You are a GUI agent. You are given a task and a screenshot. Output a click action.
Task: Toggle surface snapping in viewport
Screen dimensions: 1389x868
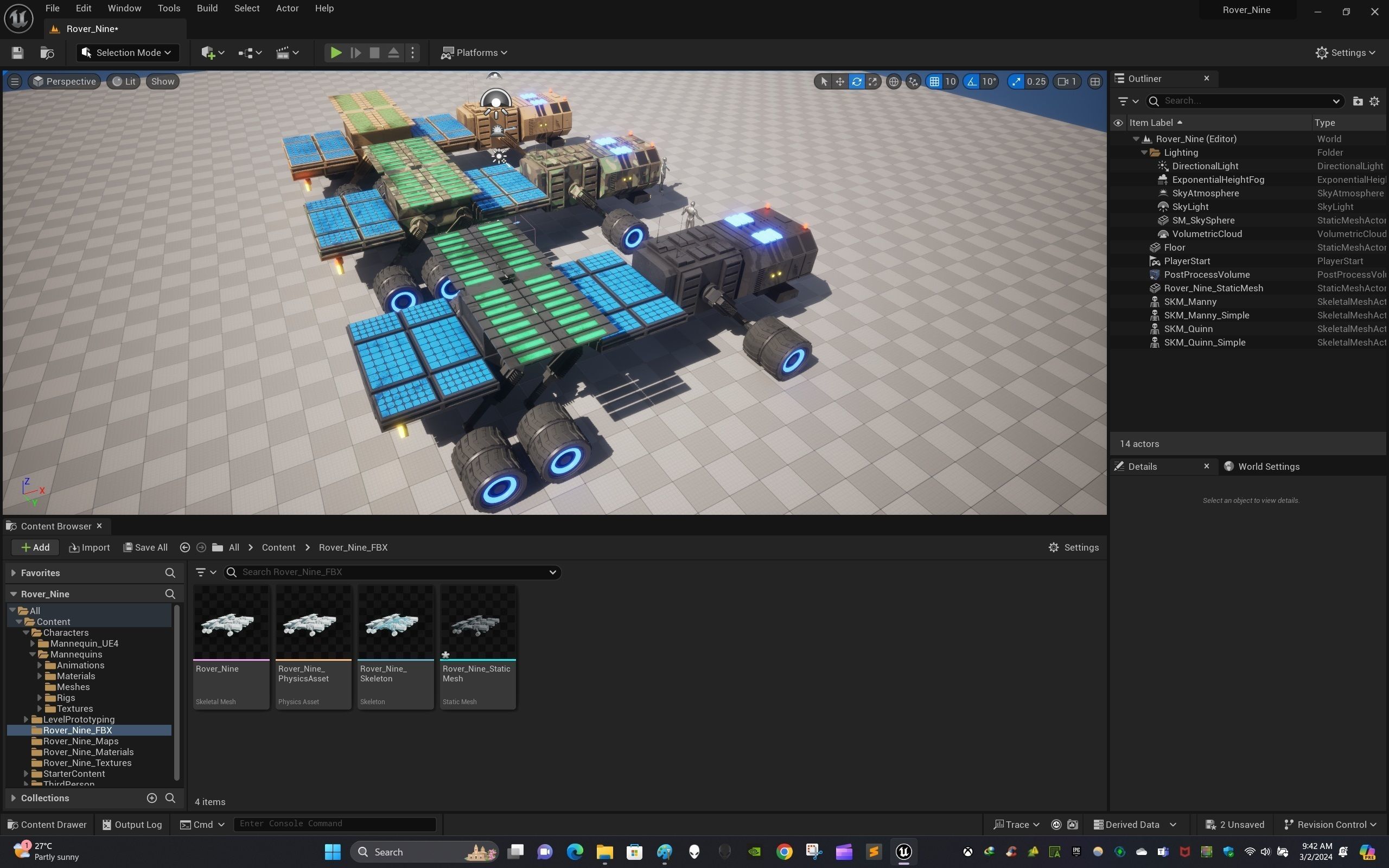coord(913,81)
